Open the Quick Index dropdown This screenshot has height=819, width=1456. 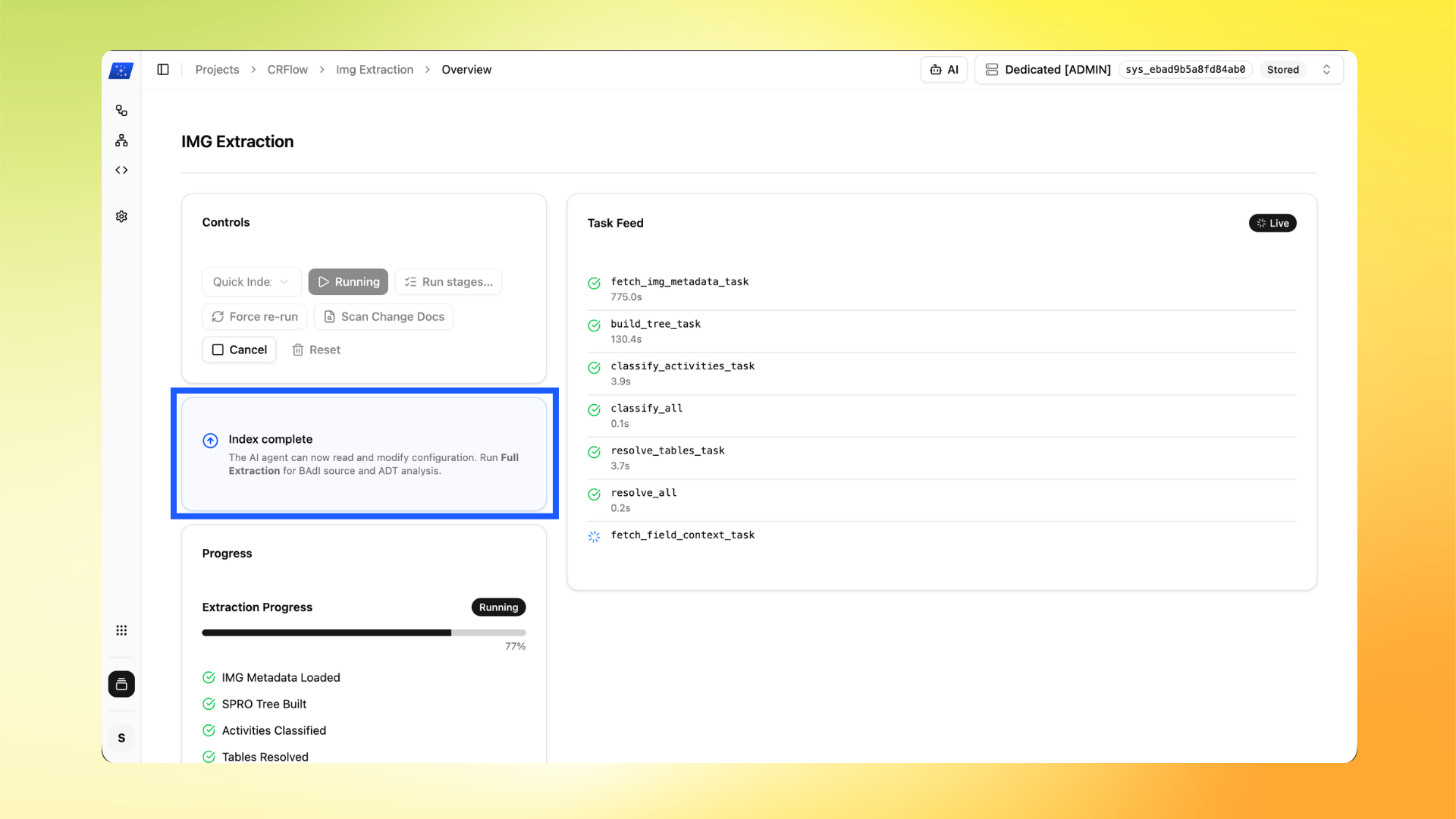[251, 281]
